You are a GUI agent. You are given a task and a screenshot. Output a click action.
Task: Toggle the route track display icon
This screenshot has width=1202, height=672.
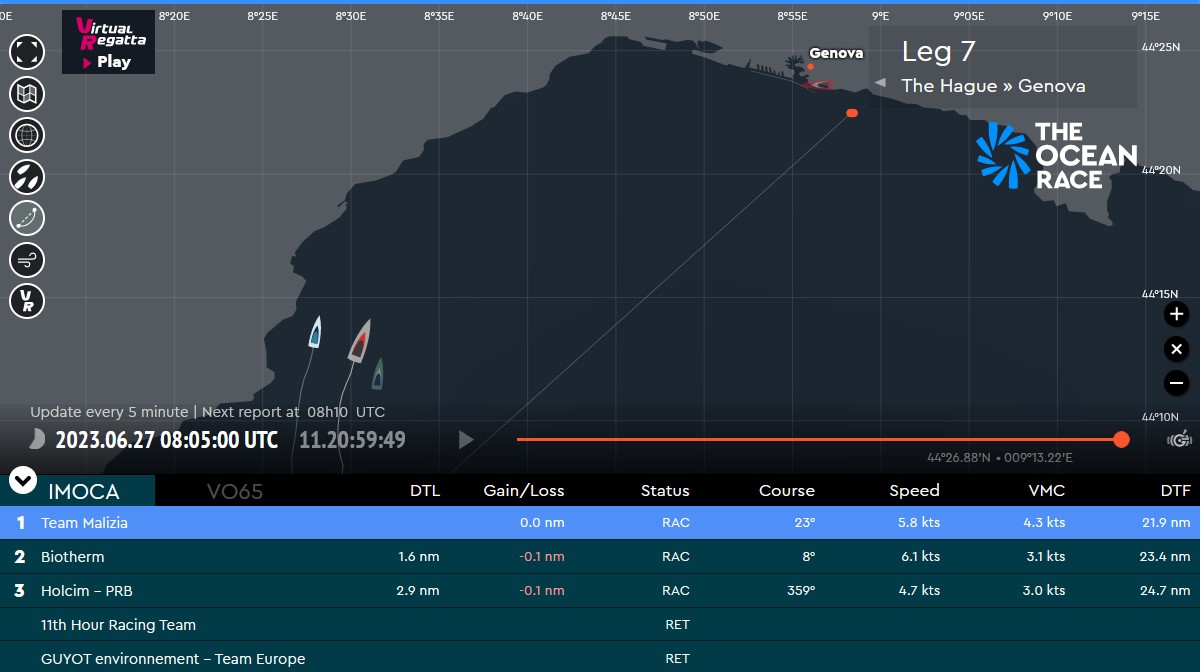coord(27,218)
